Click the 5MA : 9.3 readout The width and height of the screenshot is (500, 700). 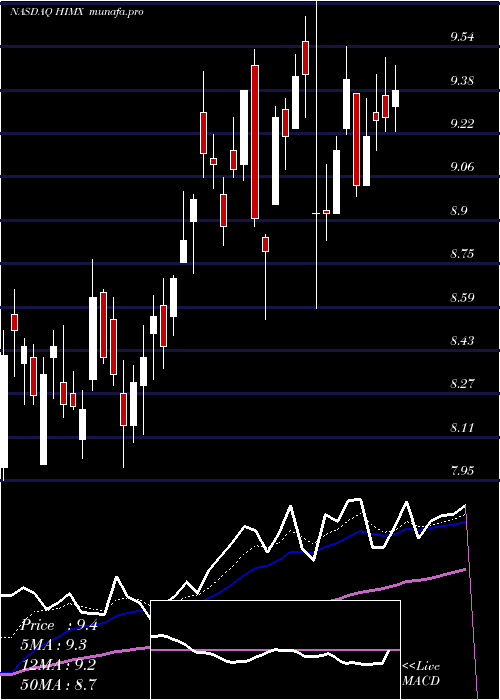[54, 645]
